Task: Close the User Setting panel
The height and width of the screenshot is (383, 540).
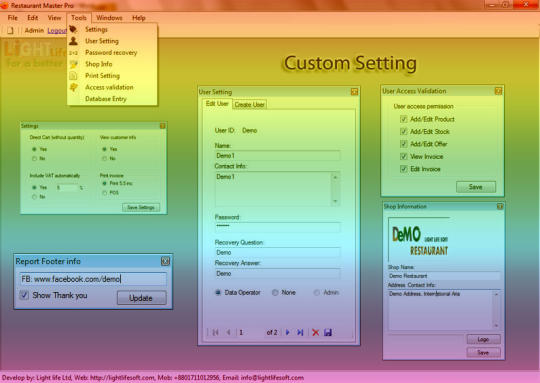Action: (354, 92)
